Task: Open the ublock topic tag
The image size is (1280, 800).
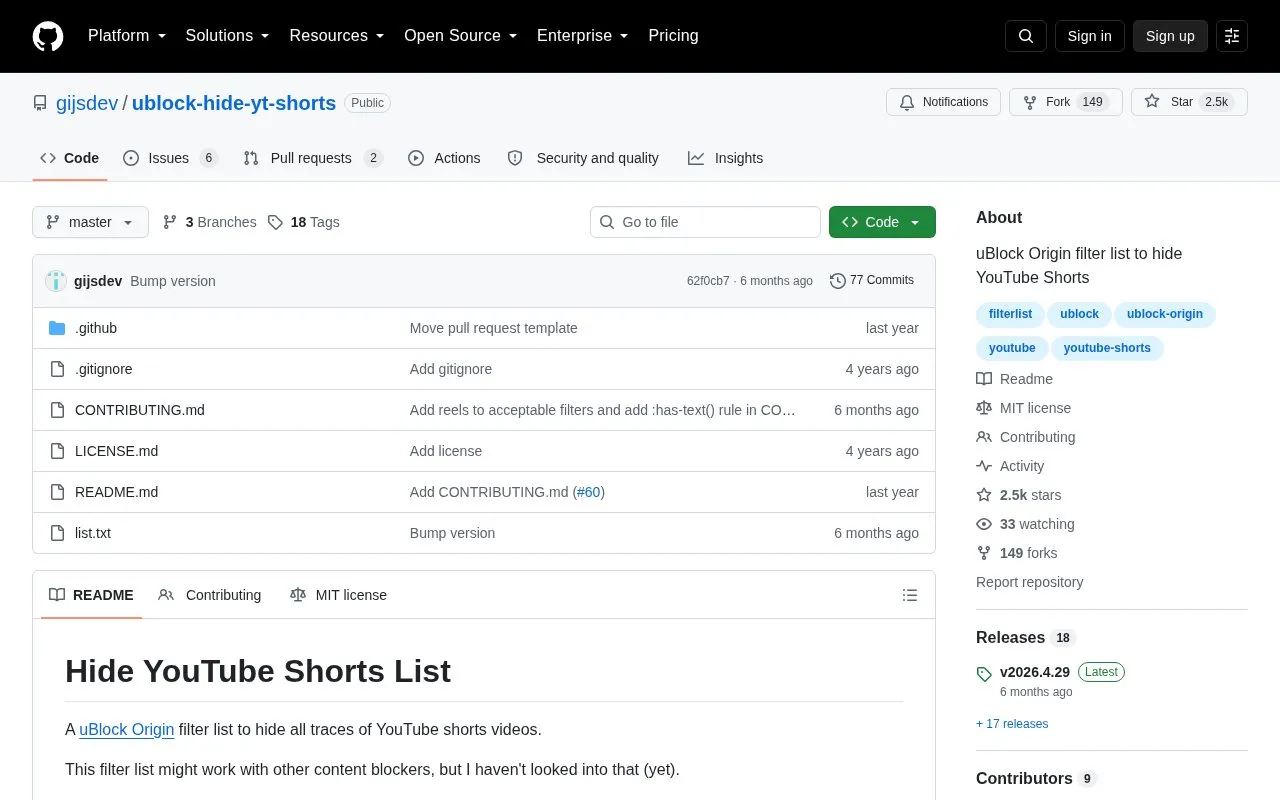Action: 1079,314
